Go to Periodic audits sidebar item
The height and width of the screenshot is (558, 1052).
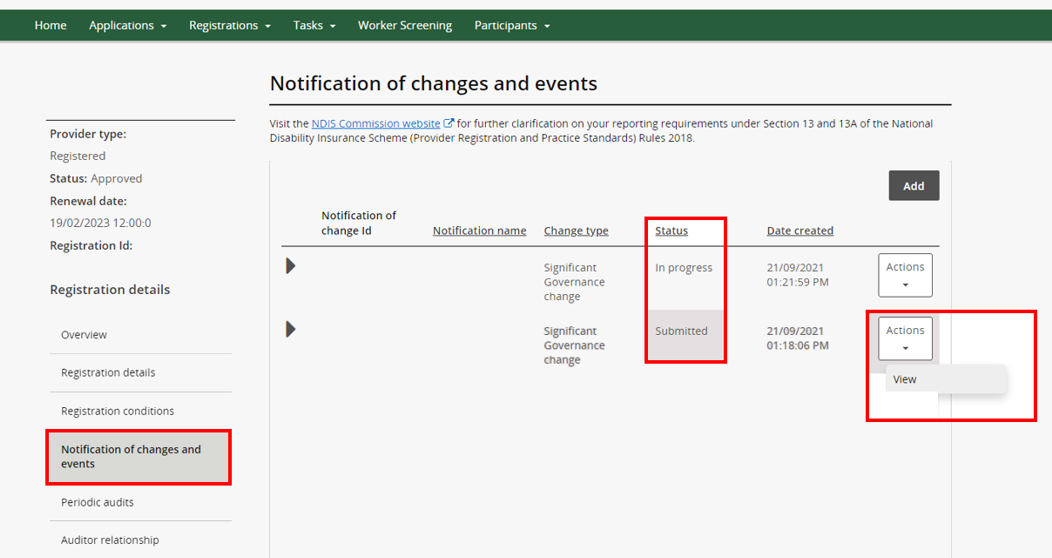[x=97, y=502]
